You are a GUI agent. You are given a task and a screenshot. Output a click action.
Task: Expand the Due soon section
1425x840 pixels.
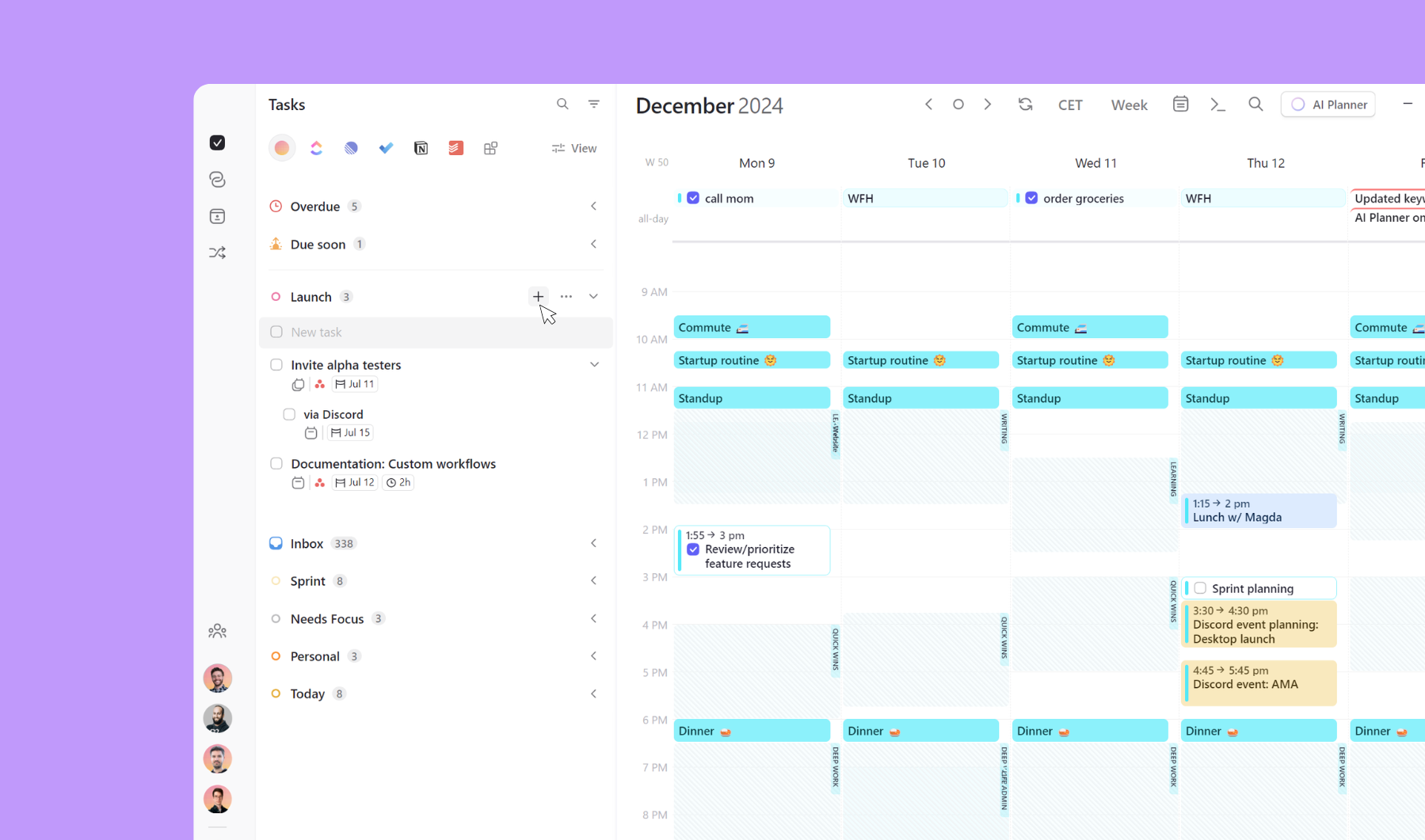tap(594, 244)
